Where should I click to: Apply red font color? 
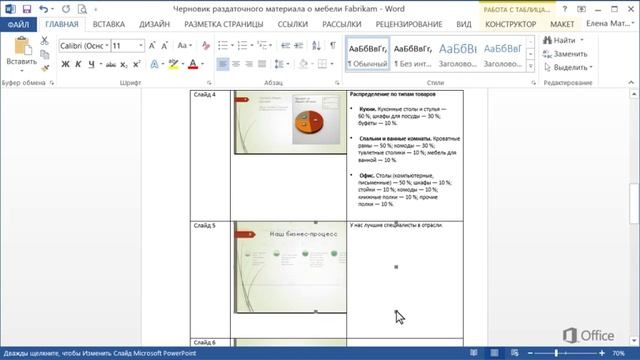[x=193, y=64]
